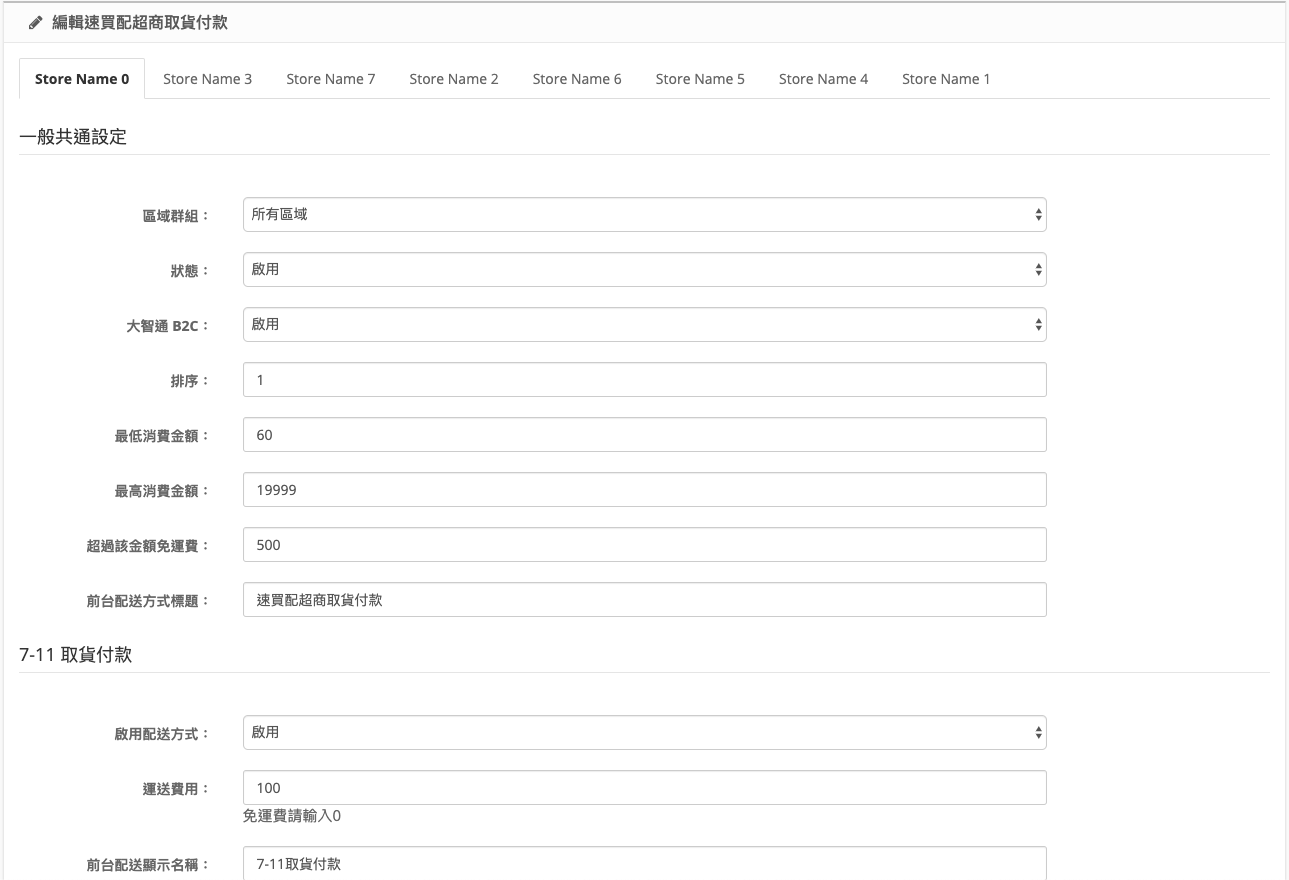Click the 前台配送顯示名稱 input field
The width and height of the screenshot is (1289, 880).
644,863
